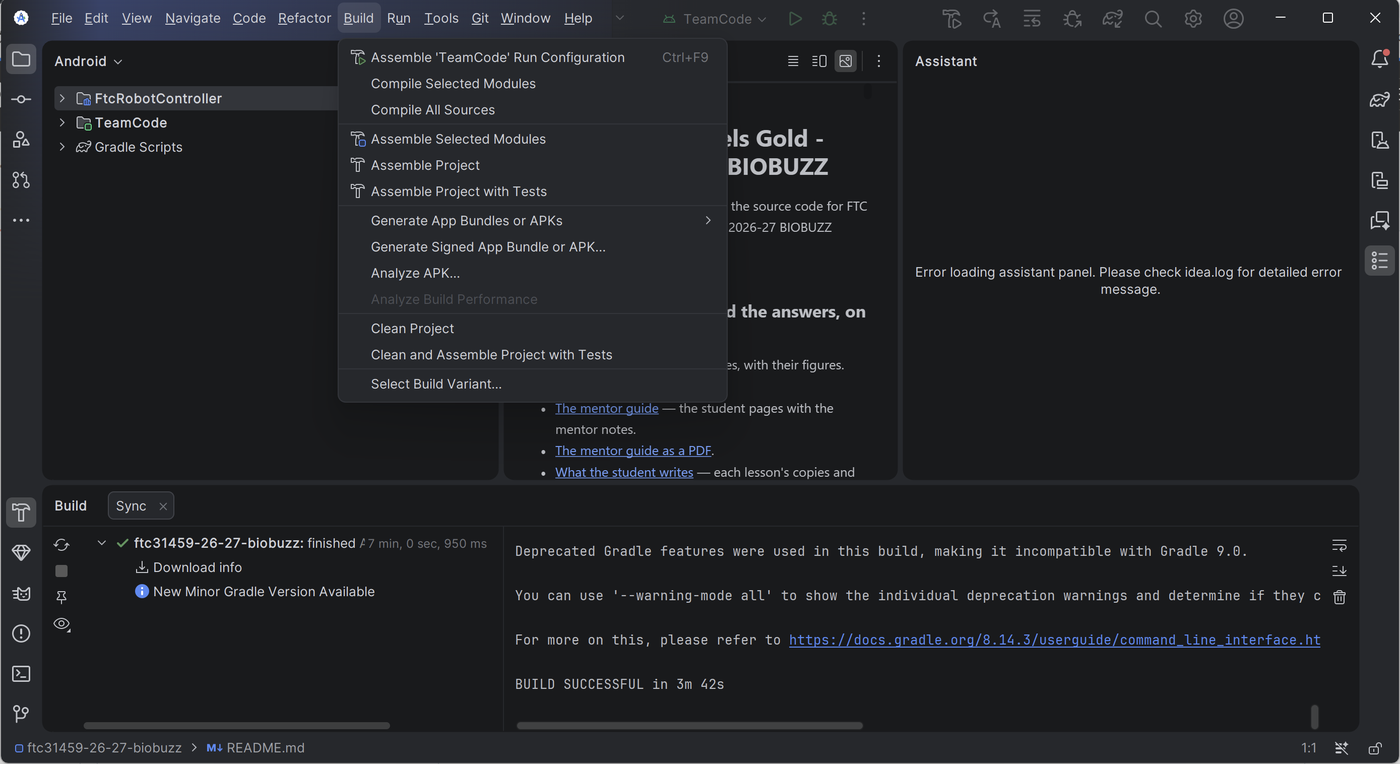Viewport: 1400px width, 764px height.
Task: Open the Logcat cat icon
Action: 21,593
